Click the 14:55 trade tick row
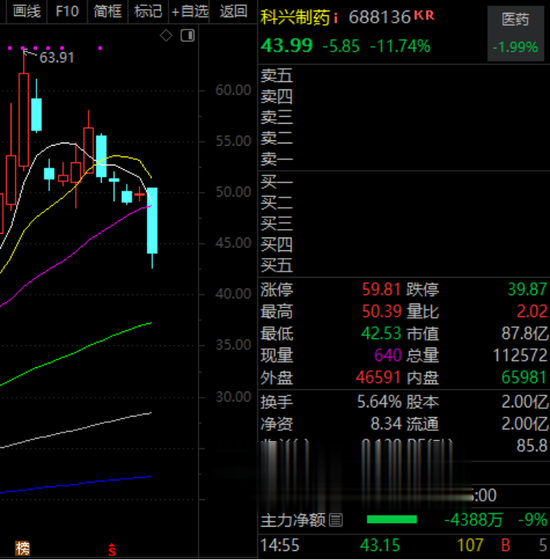This screenshot has height=560, width=550. (x=404, y=545)
